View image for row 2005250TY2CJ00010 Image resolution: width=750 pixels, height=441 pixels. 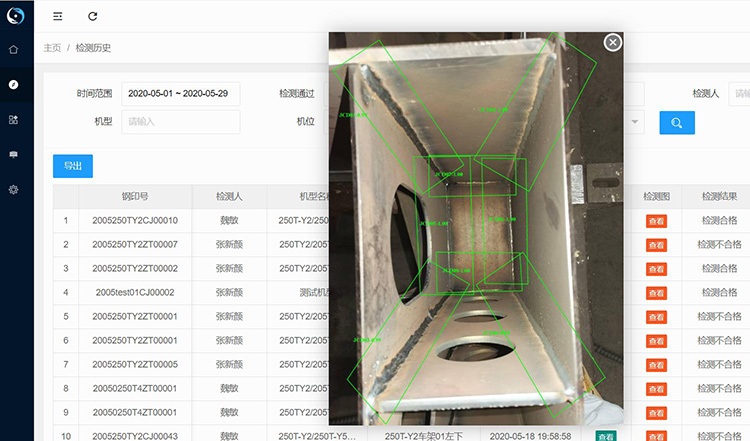(x=656, y=221)
